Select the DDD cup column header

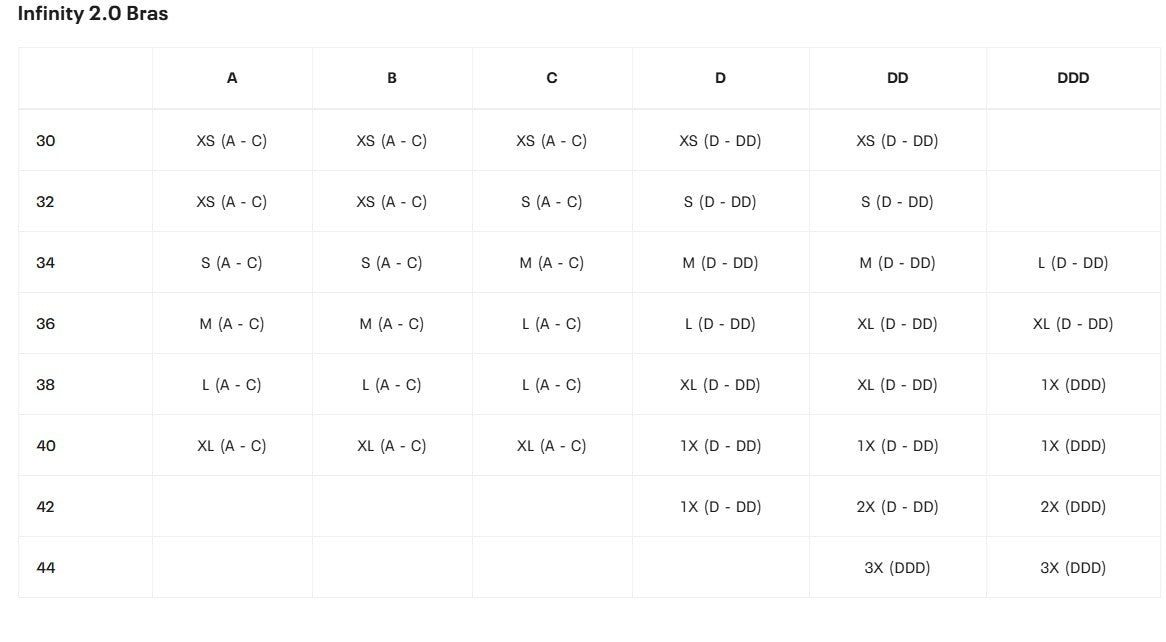coord(1073,78)
